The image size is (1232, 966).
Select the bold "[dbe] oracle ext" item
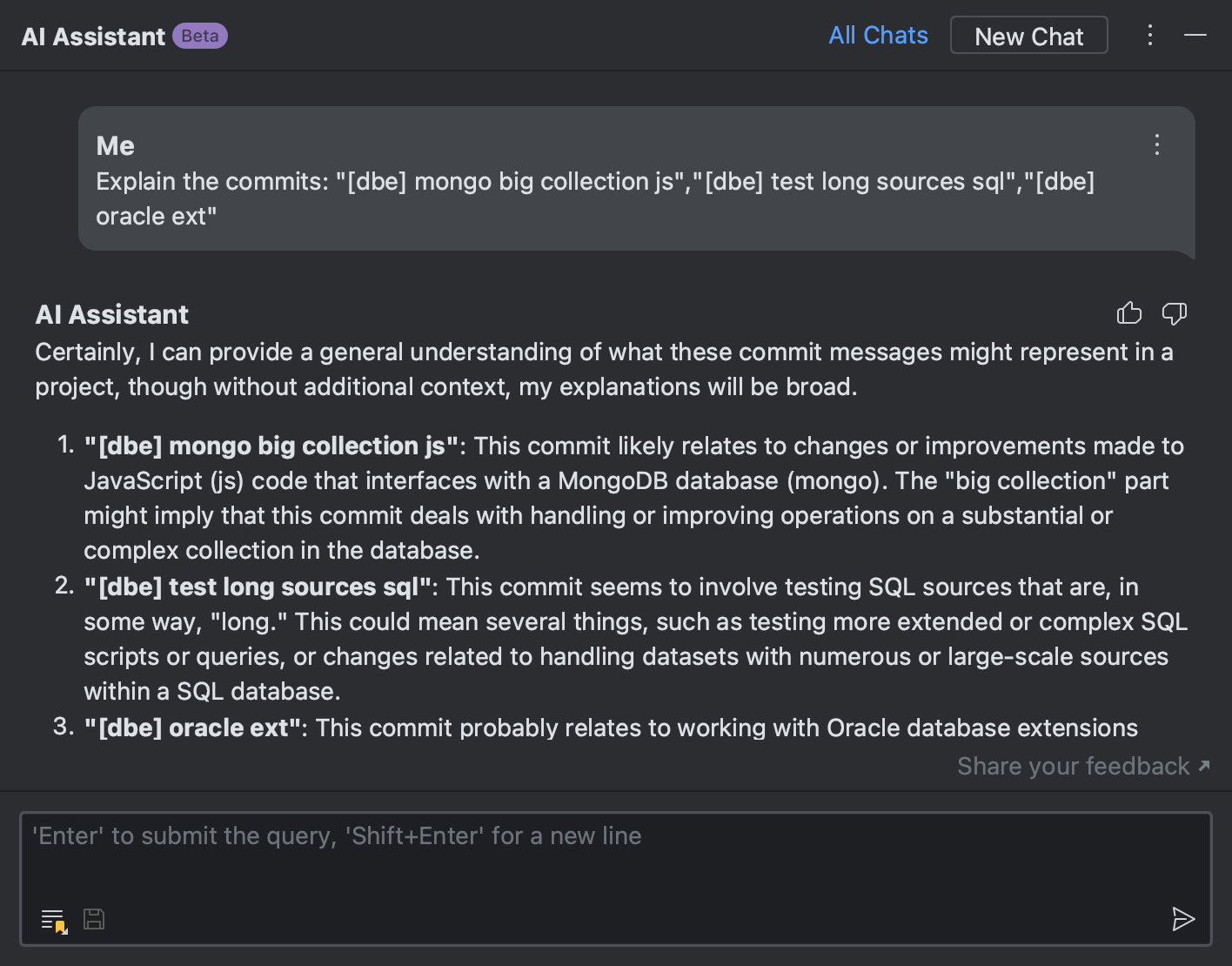tap(192, 728)
